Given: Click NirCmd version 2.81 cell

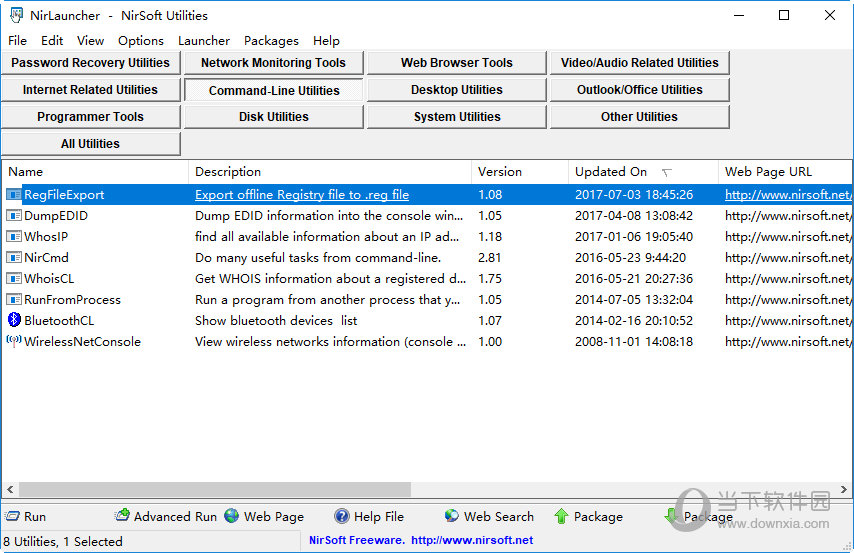Looking at the screenshot, I should pos(490,258).
